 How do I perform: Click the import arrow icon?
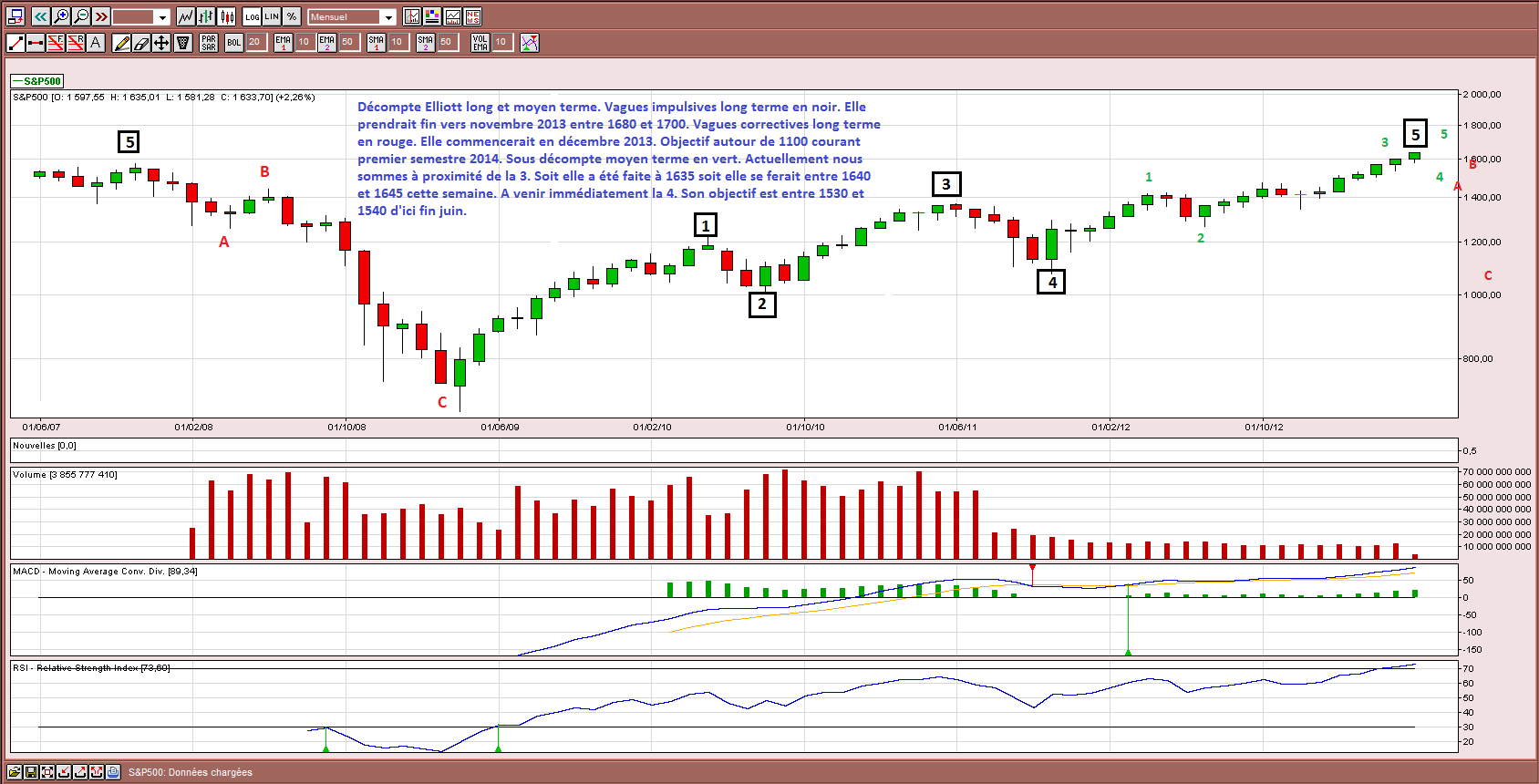(x=64, y=772)
